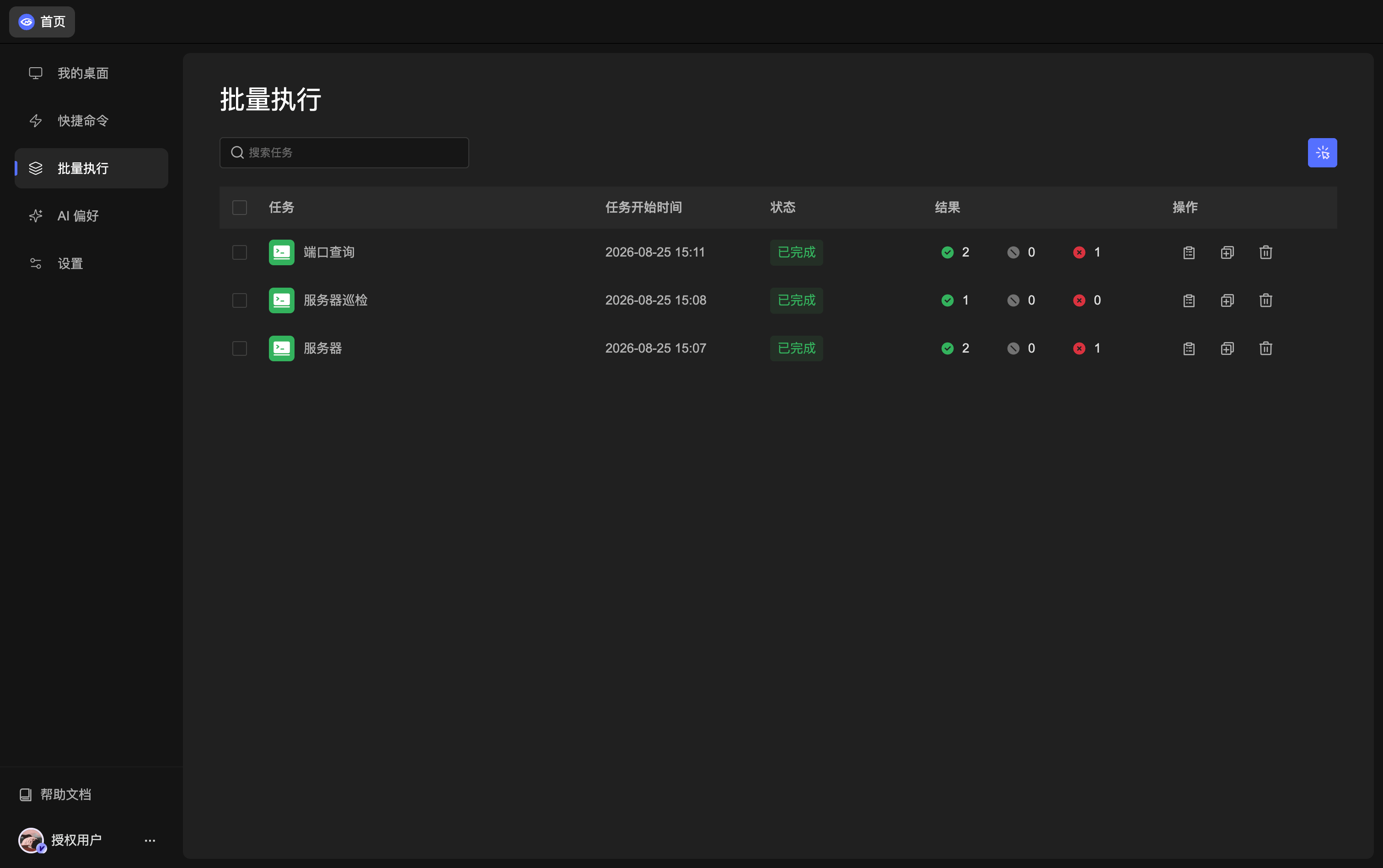The image size is (1383, 868).
Task: Check the box for 端口查询 task
Action: [239, 252]
